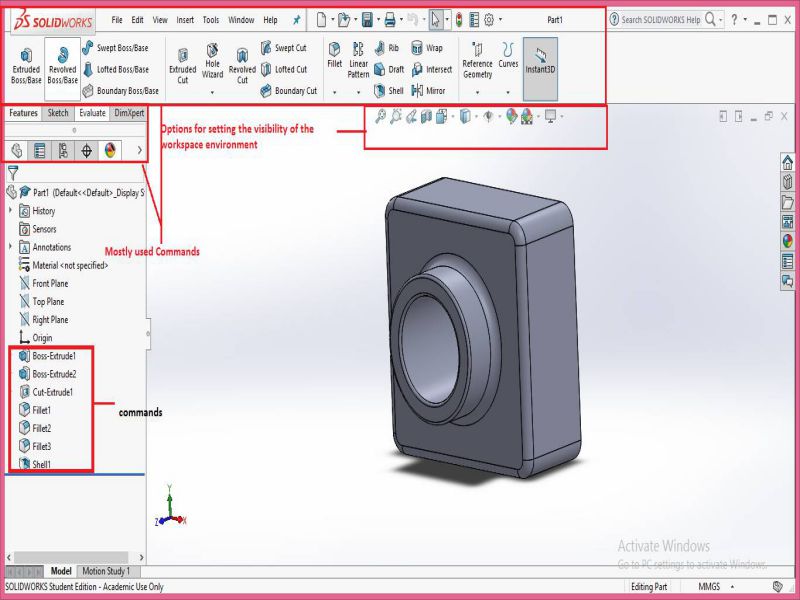Select Boss-Extrude1 in feature tree
The image size is (800, 600).
pos(47,356)
